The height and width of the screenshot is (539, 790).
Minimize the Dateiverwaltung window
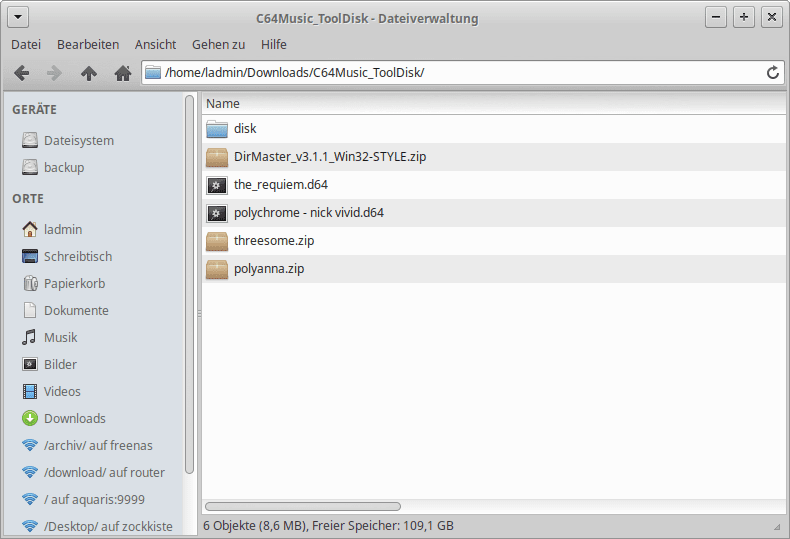(x=715, y=18)
